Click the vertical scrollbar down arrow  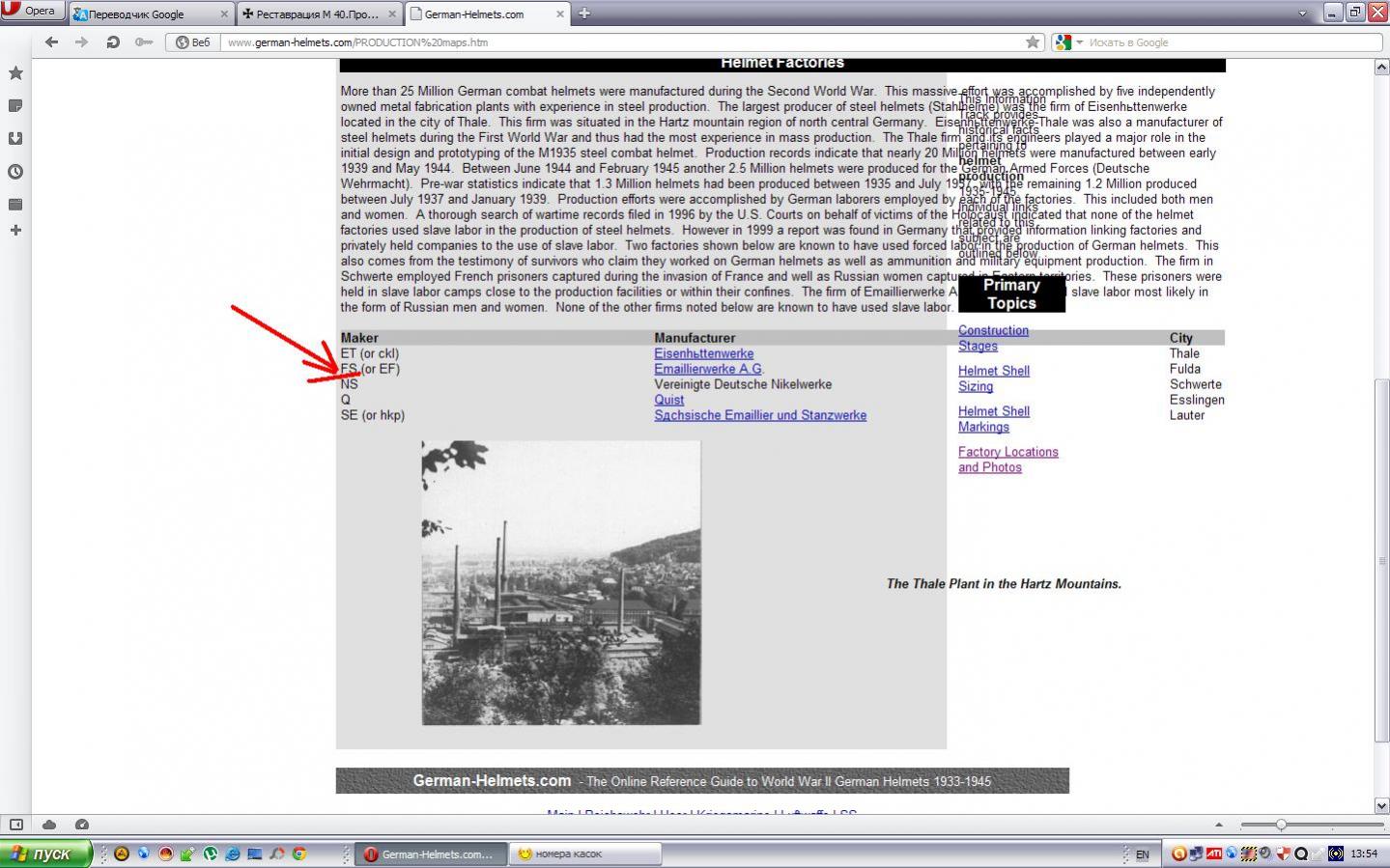coord(1381,805)
